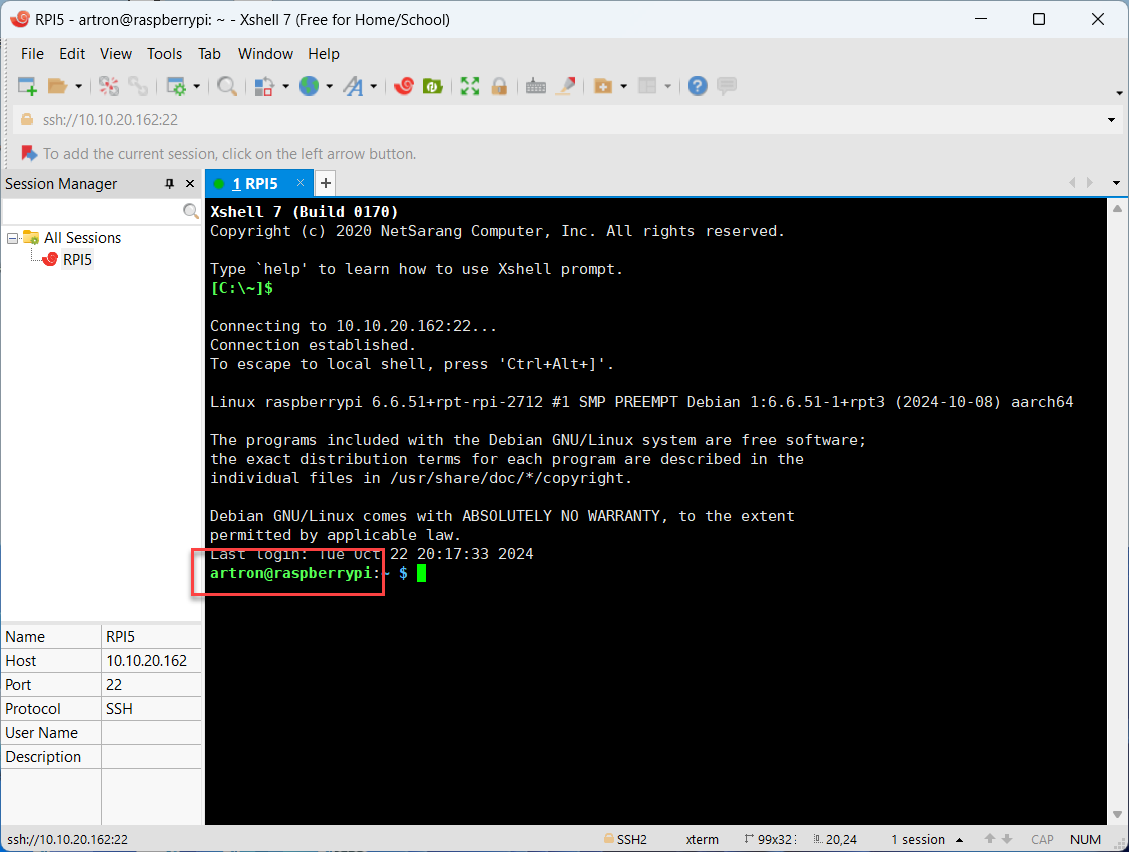Screen dimensions: 1129x852
Task: Click 99x32 terminal size in status bar
Action: 775,840
